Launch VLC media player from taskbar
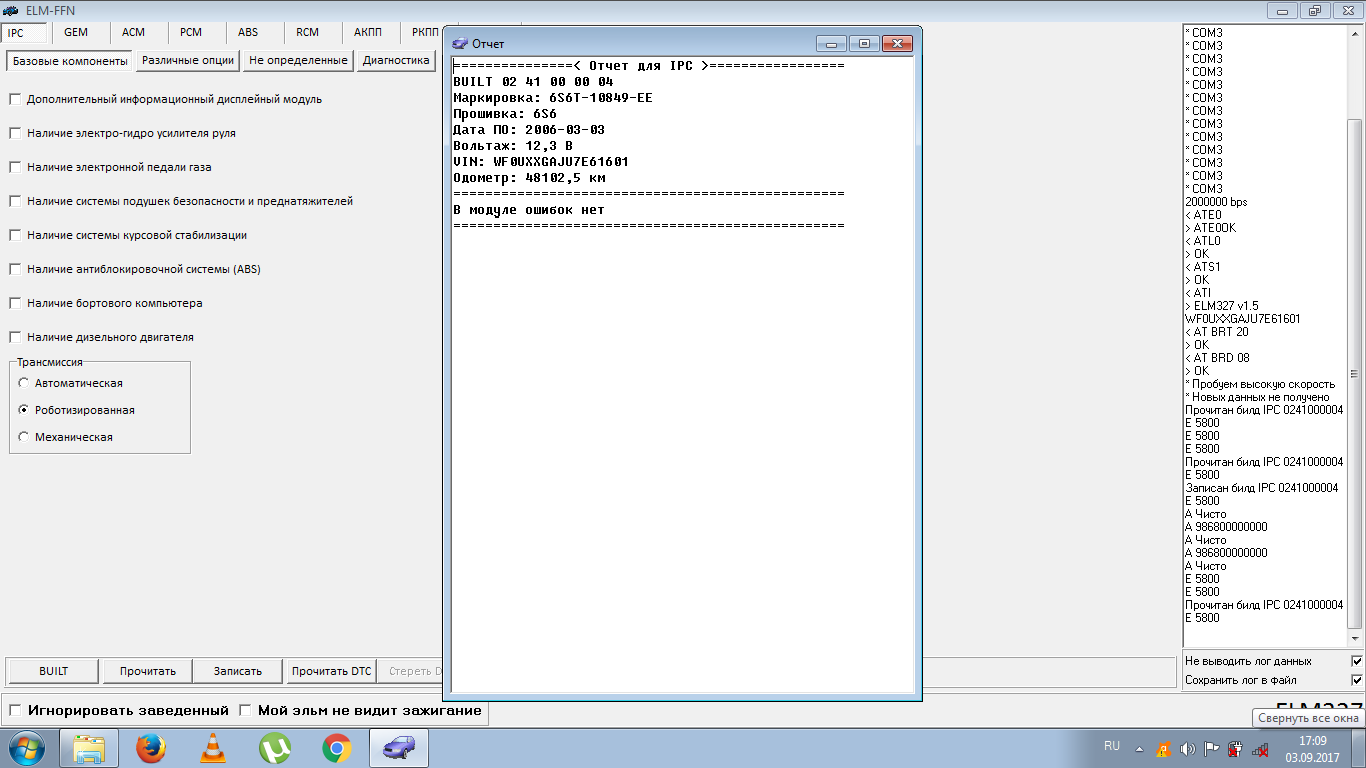 click(213, 748)
